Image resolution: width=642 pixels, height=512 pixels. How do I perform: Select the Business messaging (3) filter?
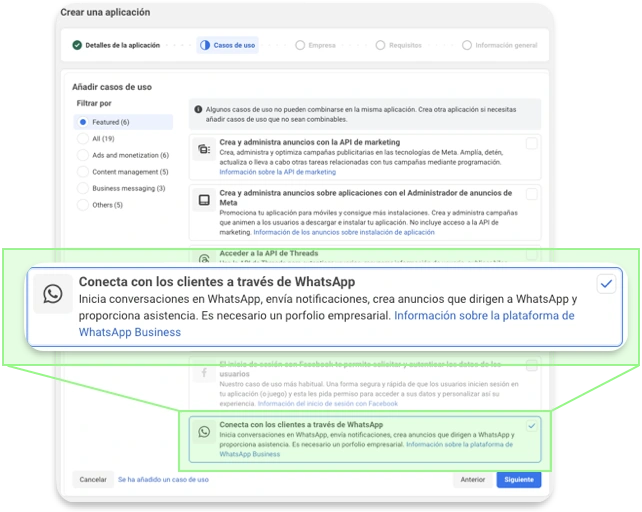[x=121, y=188]
